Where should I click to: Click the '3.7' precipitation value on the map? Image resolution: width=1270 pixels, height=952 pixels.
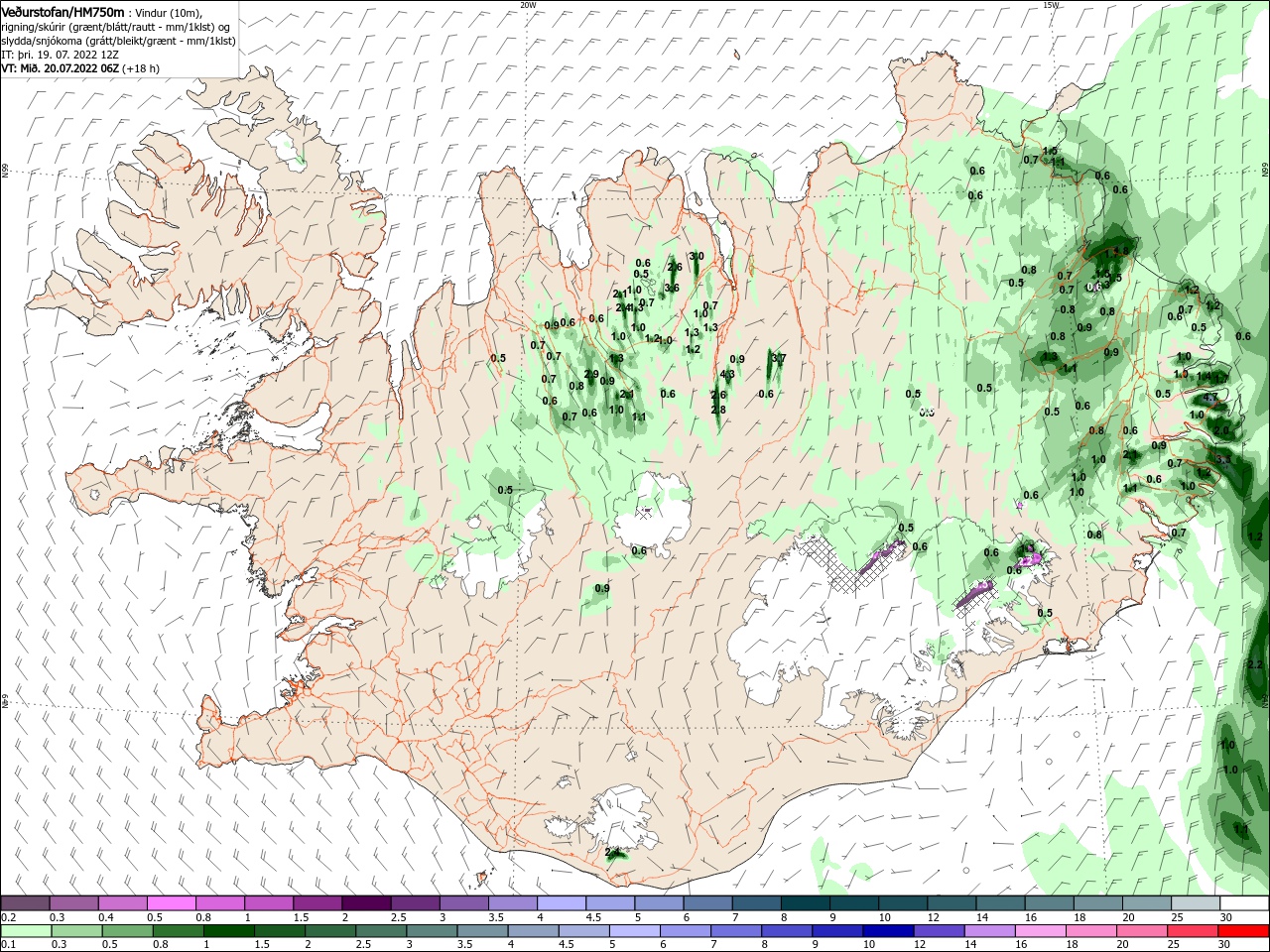tap(779, 359)
